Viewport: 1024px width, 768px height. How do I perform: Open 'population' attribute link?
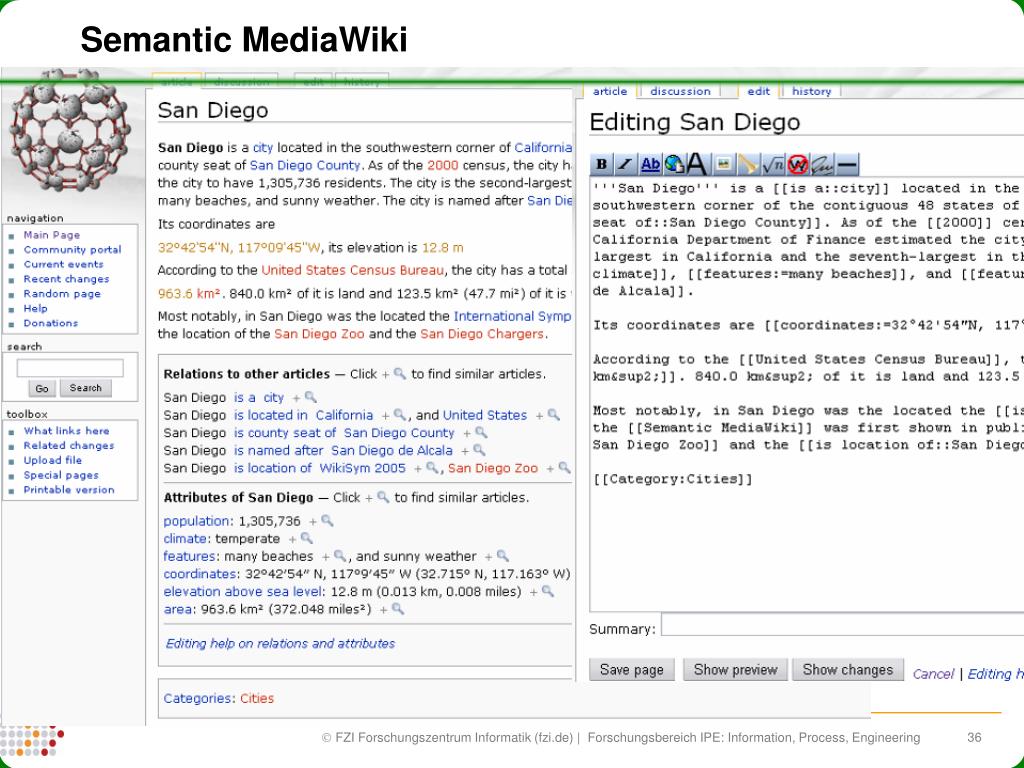point(197,520)
